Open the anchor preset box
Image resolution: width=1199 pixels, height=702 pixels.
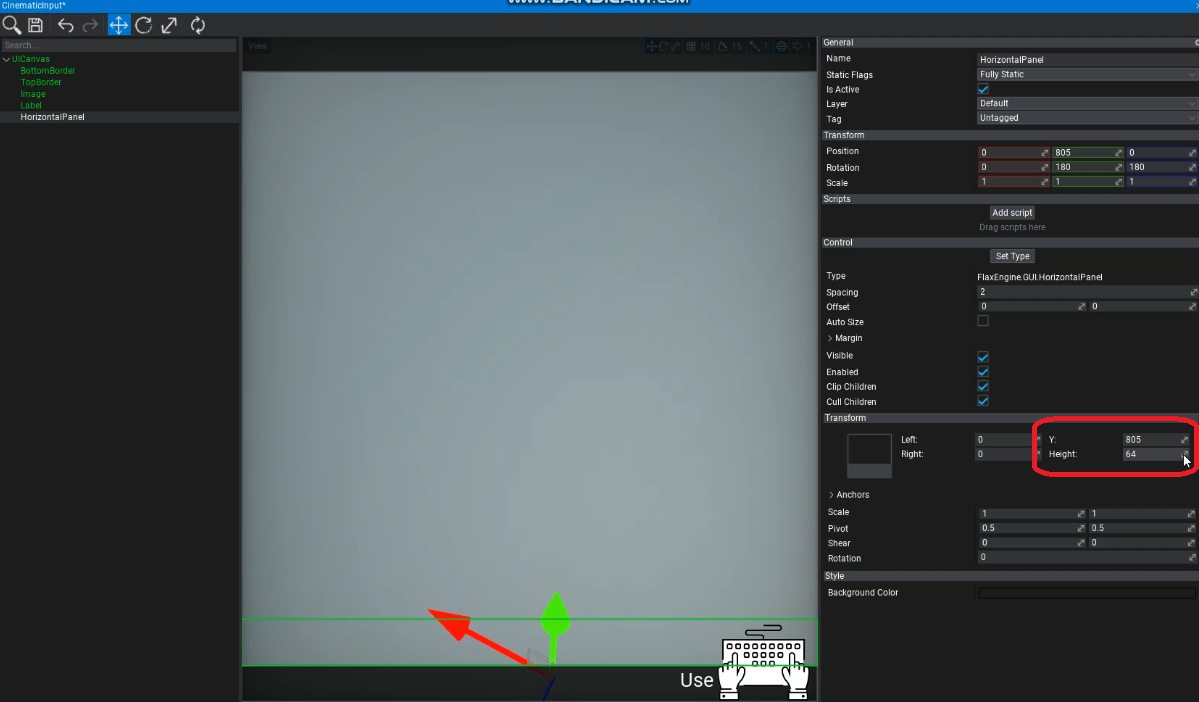pyautogui.click(x=869, y=456)
